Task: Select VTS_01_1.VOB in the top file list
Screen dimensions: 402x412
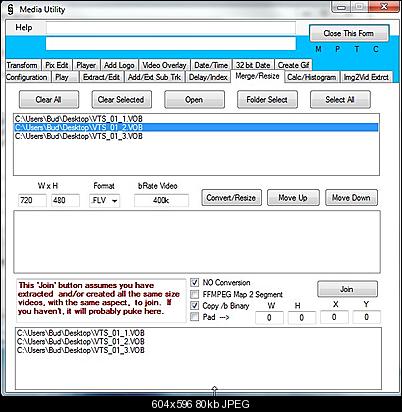Action: (x=196, y=119)
